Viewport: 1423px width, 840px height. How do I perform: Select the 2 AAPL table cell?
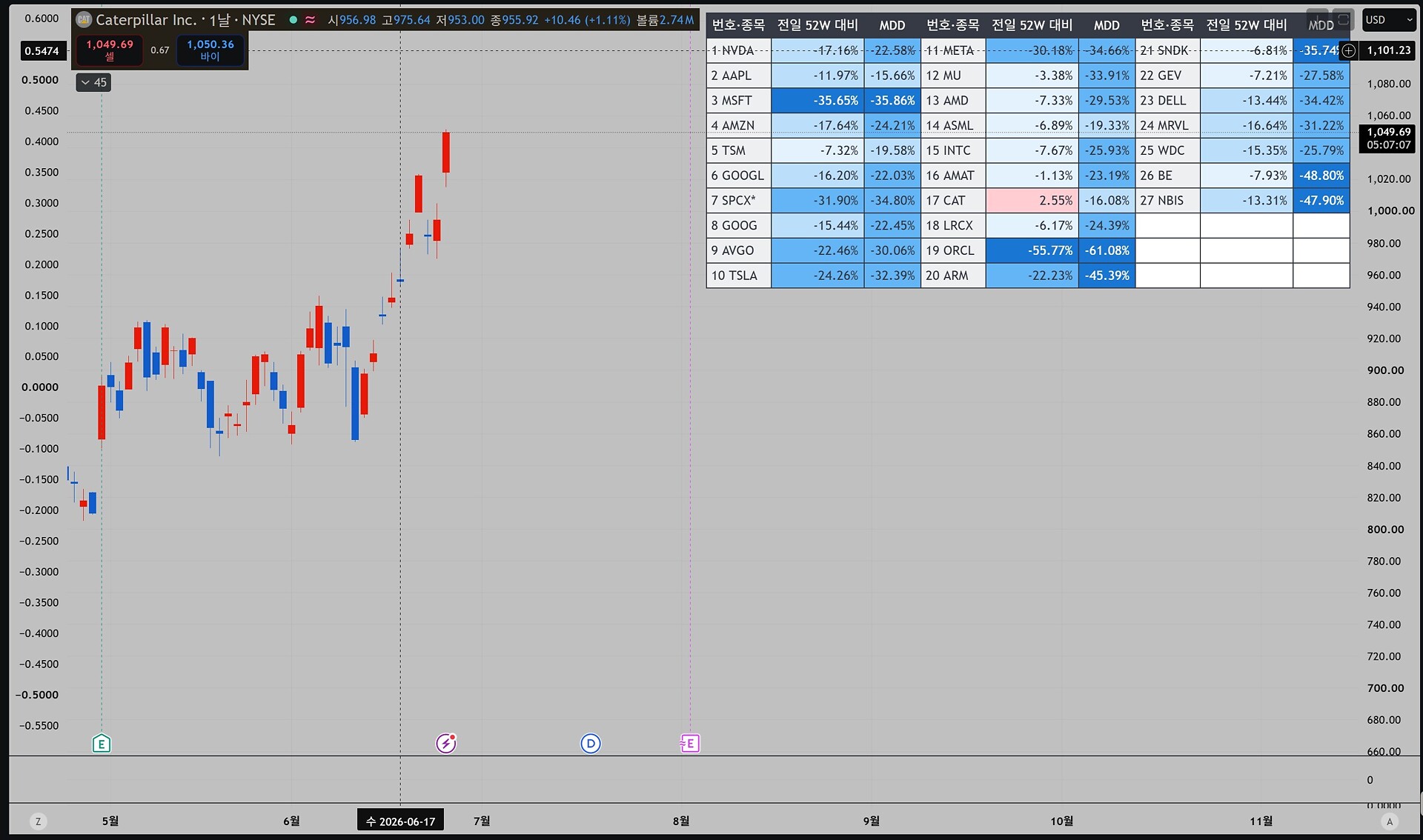(x=739, y=76)
